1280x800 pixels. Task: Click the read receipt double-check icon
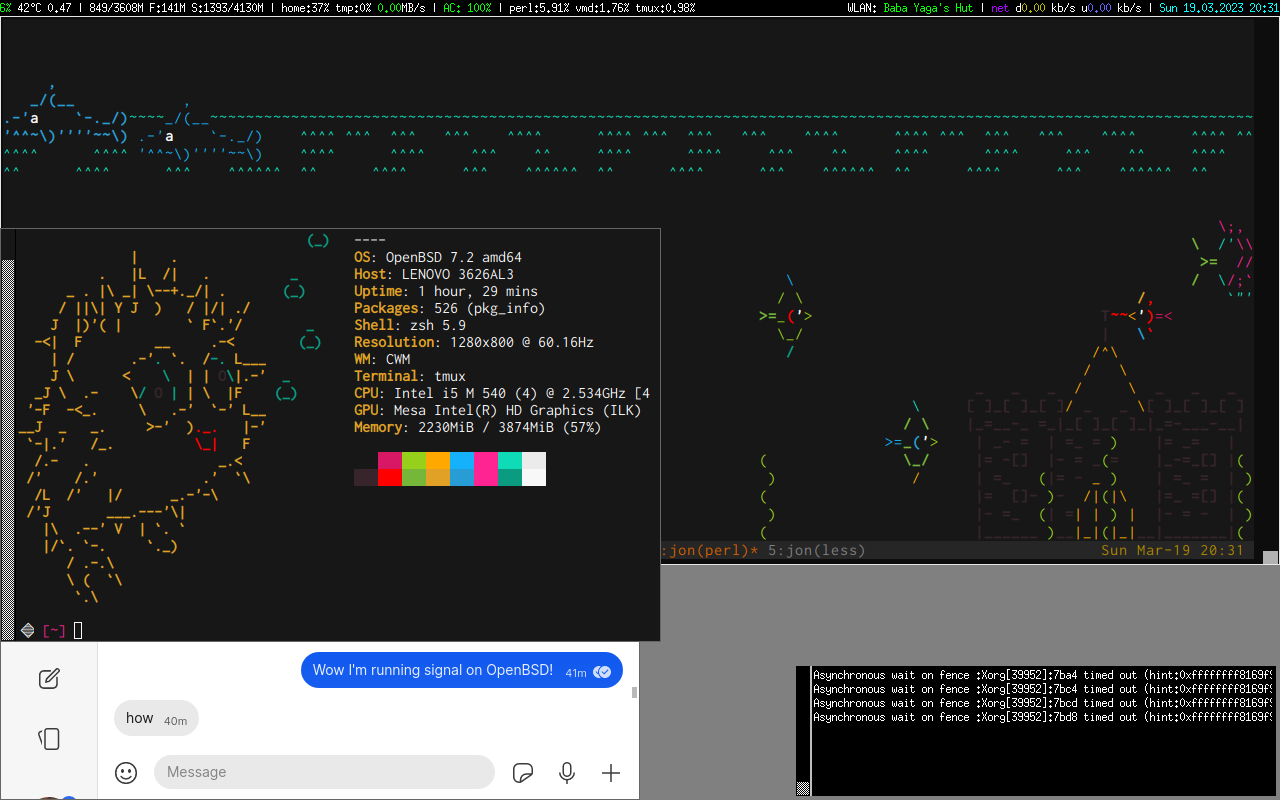pyautogui.click(x=602, y=672)
